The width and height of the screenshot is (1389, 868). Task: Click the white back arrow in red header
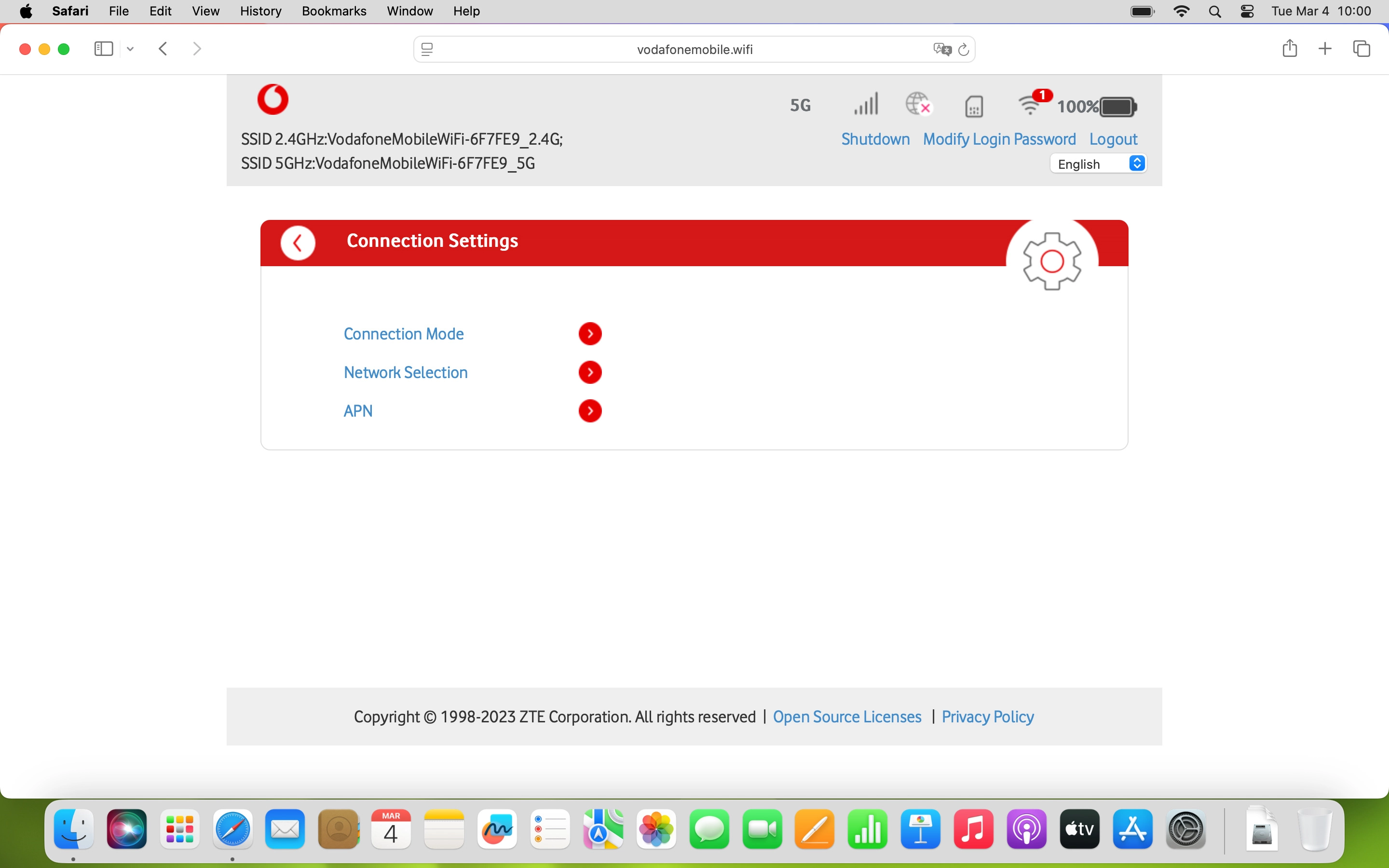coord(298,244)
